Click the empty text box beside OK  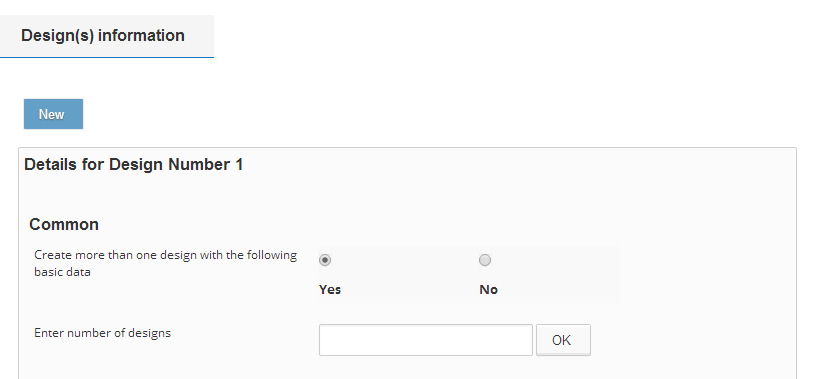[x=426, y=340]
